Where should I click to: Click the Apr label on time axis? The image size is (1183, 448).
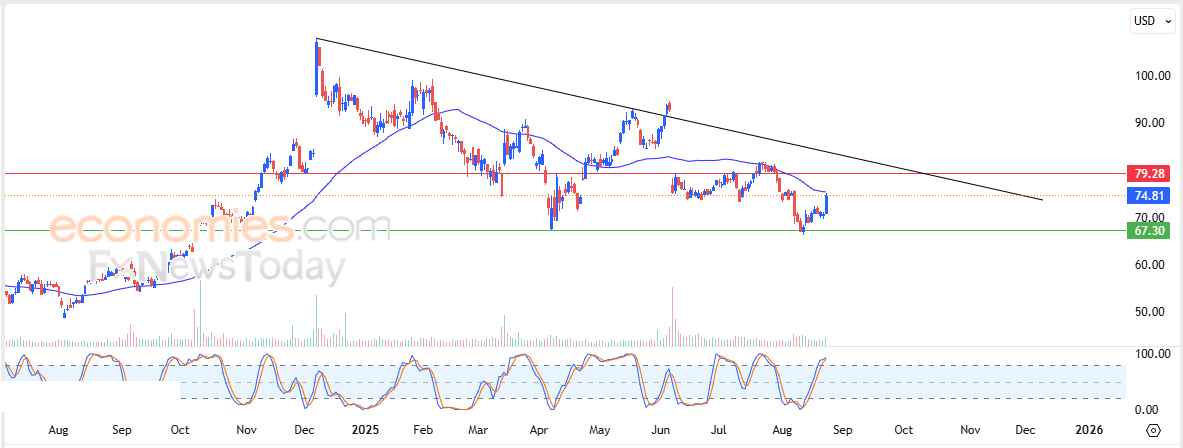click(538, 430)
